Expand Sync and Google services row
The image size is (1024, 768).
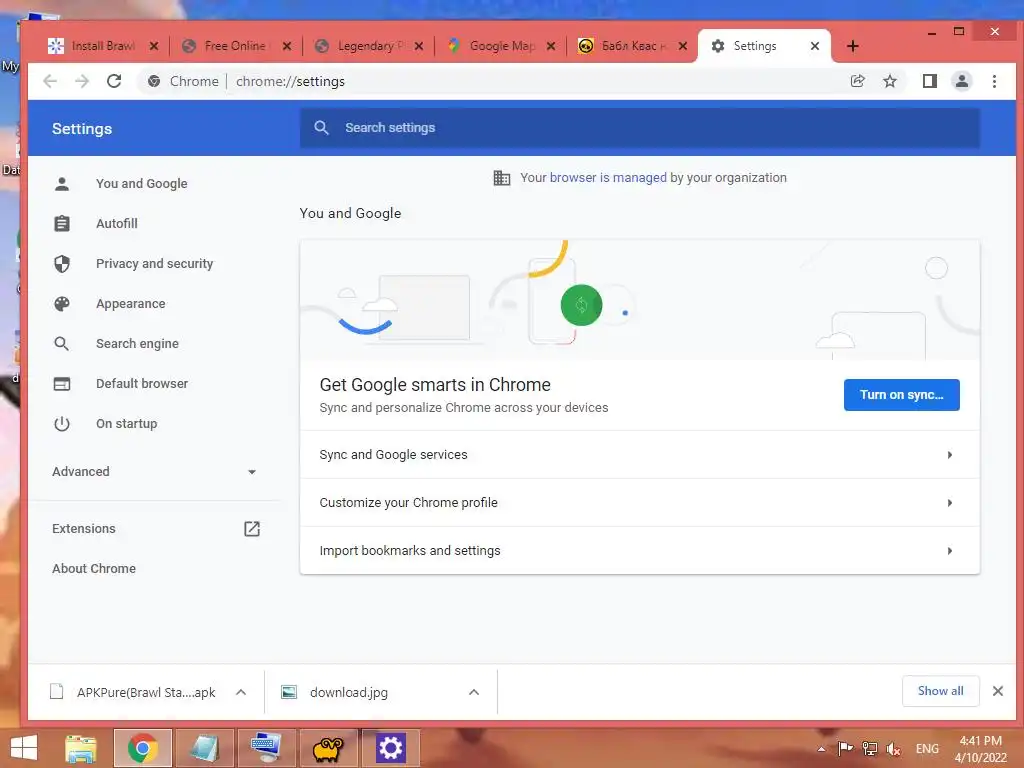639,455
